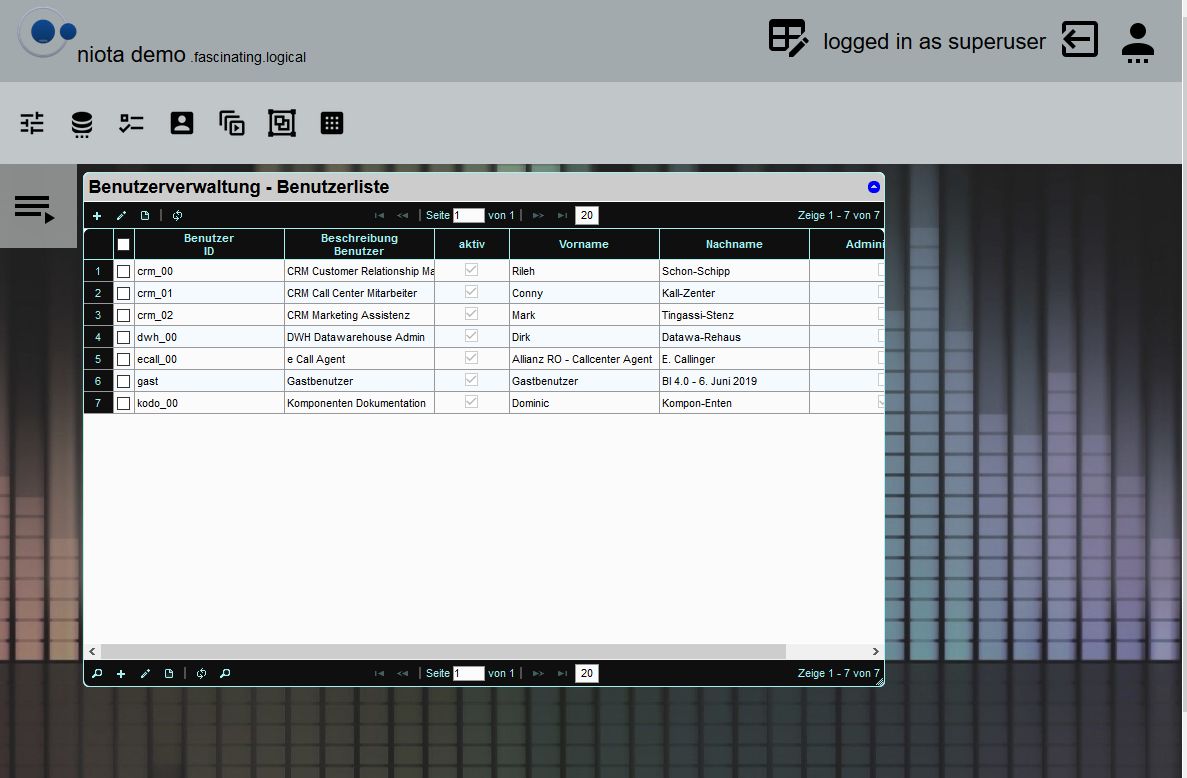
Task: Collapse the Benutzerverwaltung panel via blue chevron
Action: click(x=873, y=186)
